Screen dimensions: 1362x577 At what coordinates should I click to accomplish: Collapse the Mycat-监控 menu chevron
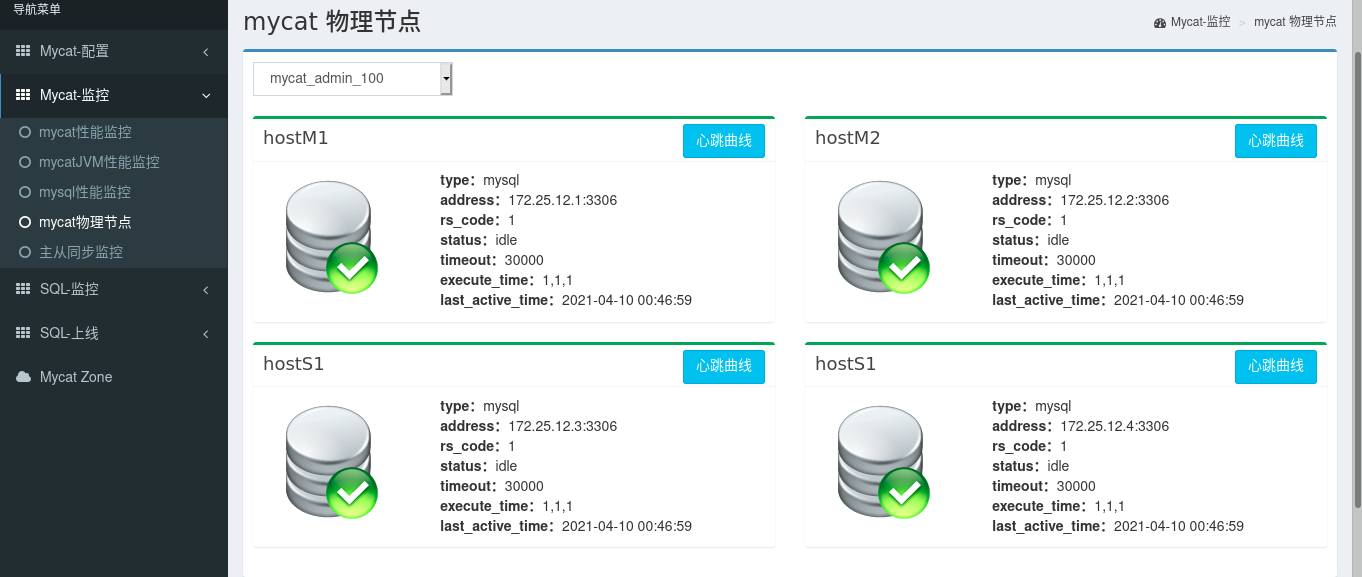coord(206,96)
